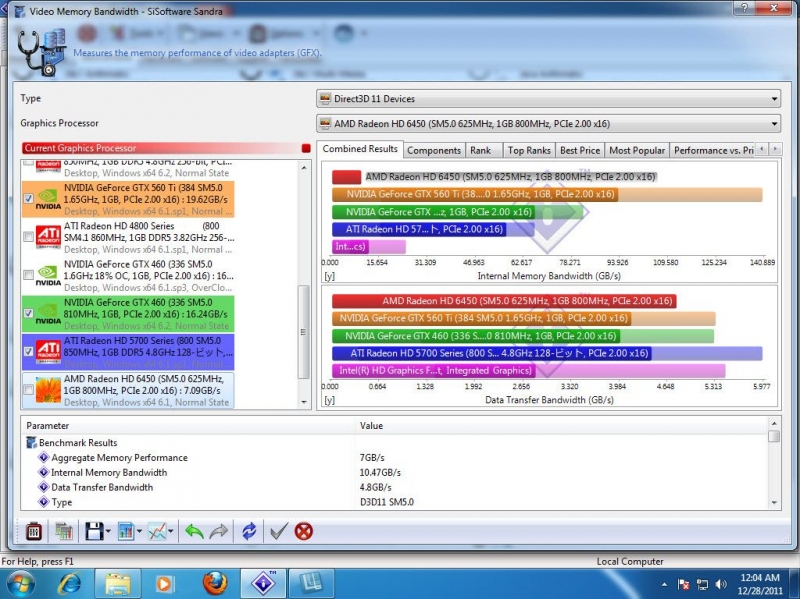800x599 pixels.
Task: Click the copy results tables icon
Action: 64,532
